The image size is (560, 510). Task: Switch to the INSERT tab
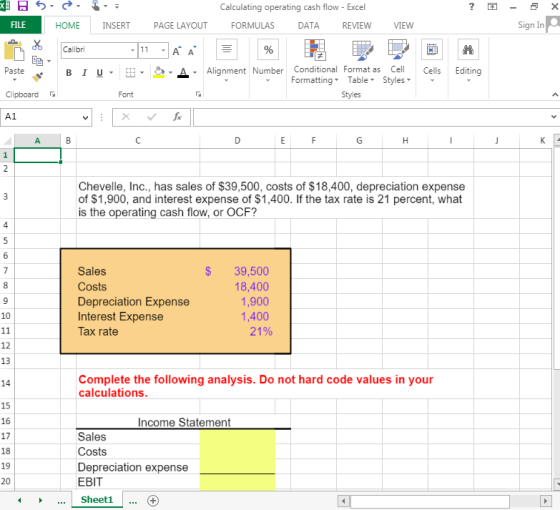coord(116,26)
